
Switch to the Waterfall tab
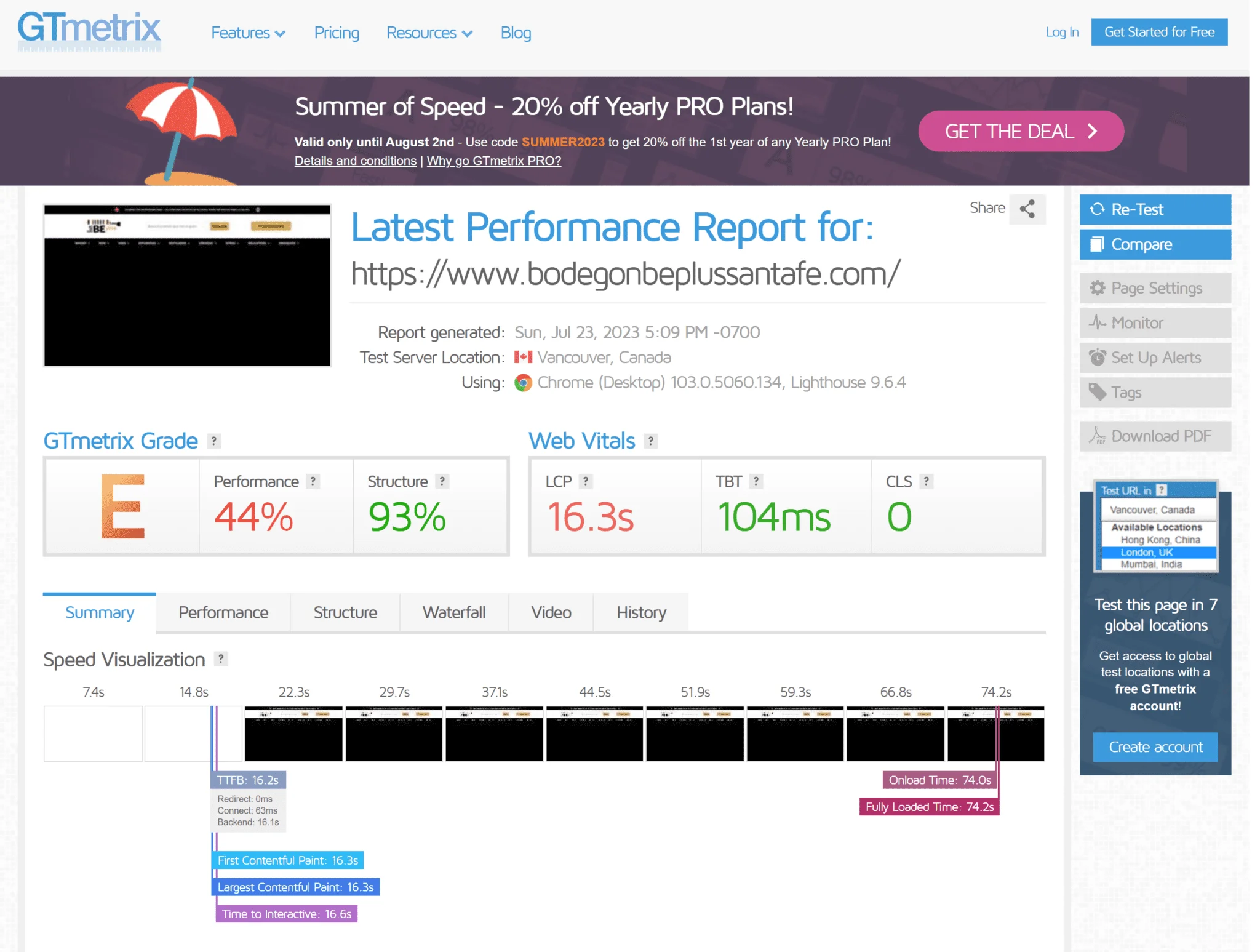pos(453,612)
